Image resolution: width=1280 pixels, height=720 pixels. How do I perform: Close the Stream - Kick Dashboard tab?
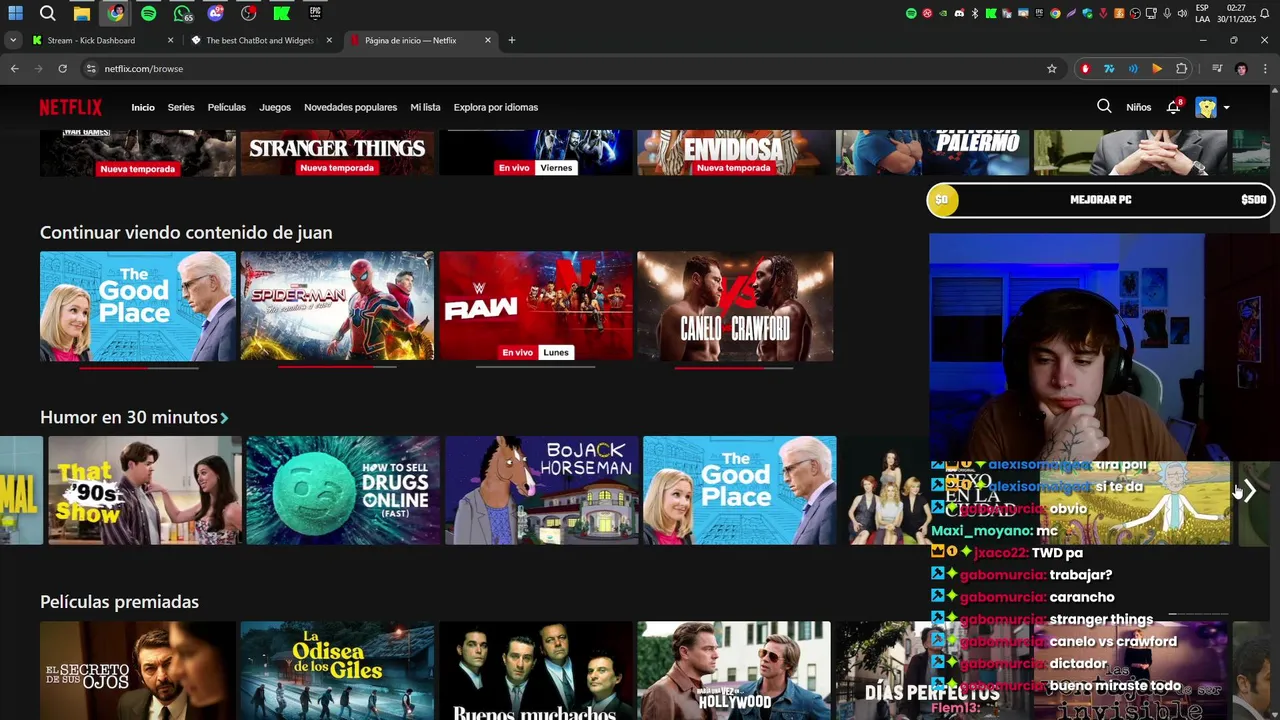[170, 40]
